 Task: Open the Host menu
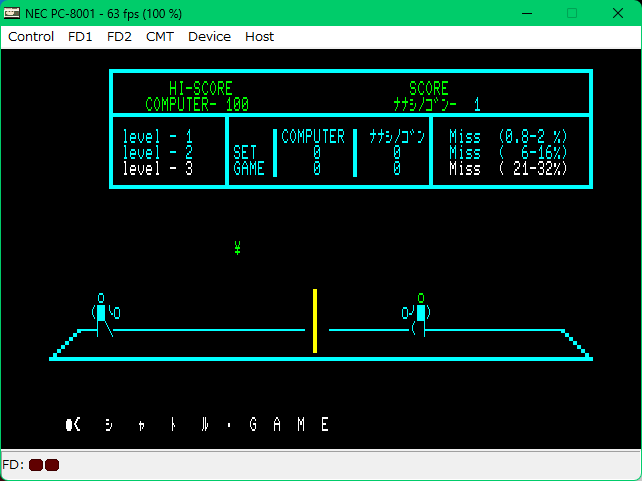259,36
